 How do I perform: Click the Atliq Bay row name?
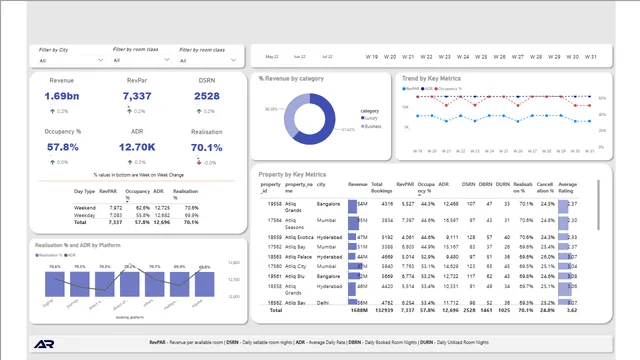[x=295, y=247]
